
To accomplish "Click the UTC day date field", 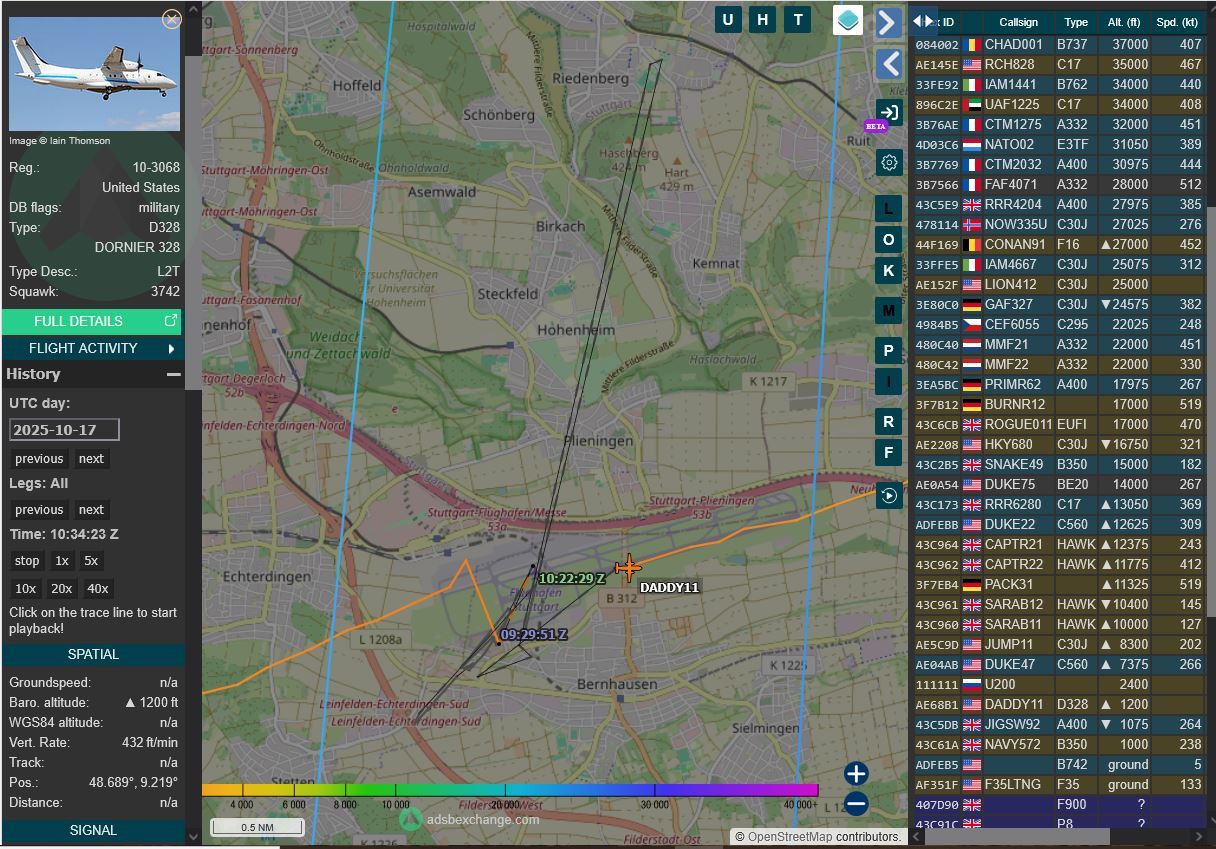I will click(x=64, y=430).
